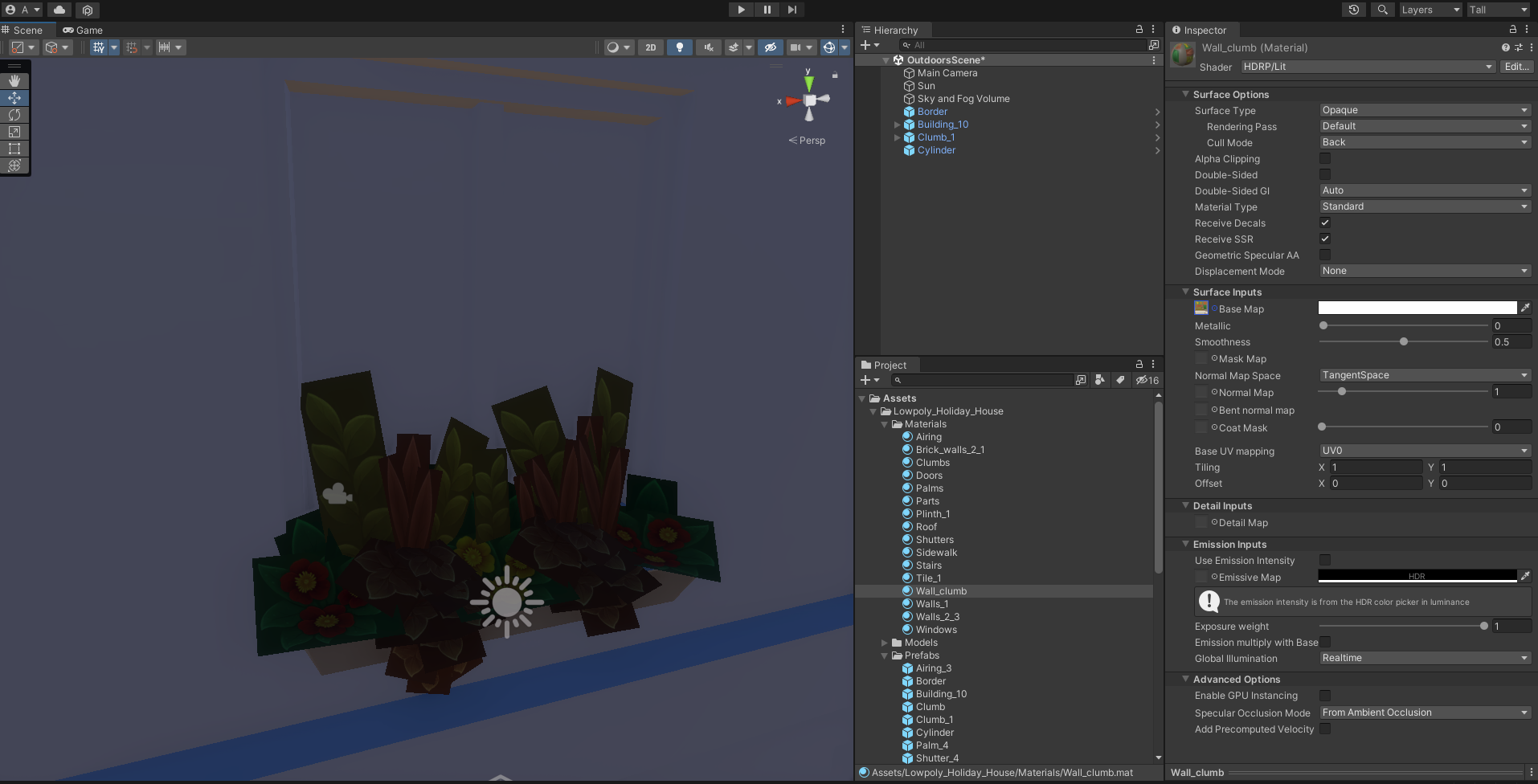Open the Surface Type dropdown

[1424, 110]
